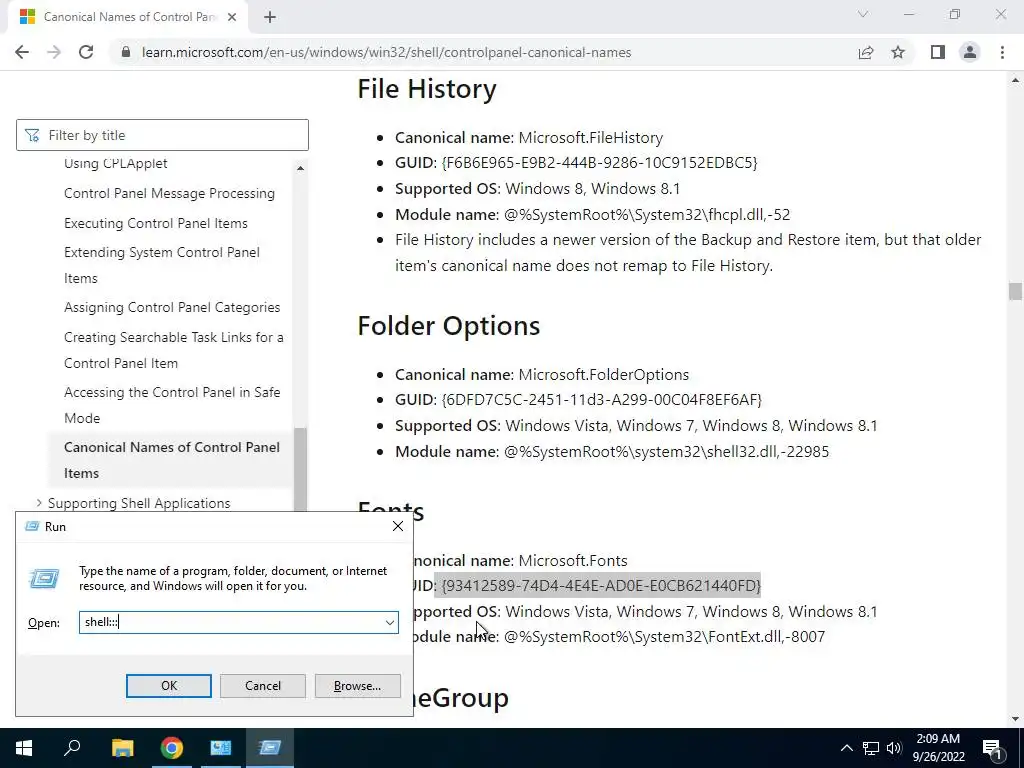The image size is (1024, 768).
Task: Bookmark page with star icon
Action: click(898, 52)
